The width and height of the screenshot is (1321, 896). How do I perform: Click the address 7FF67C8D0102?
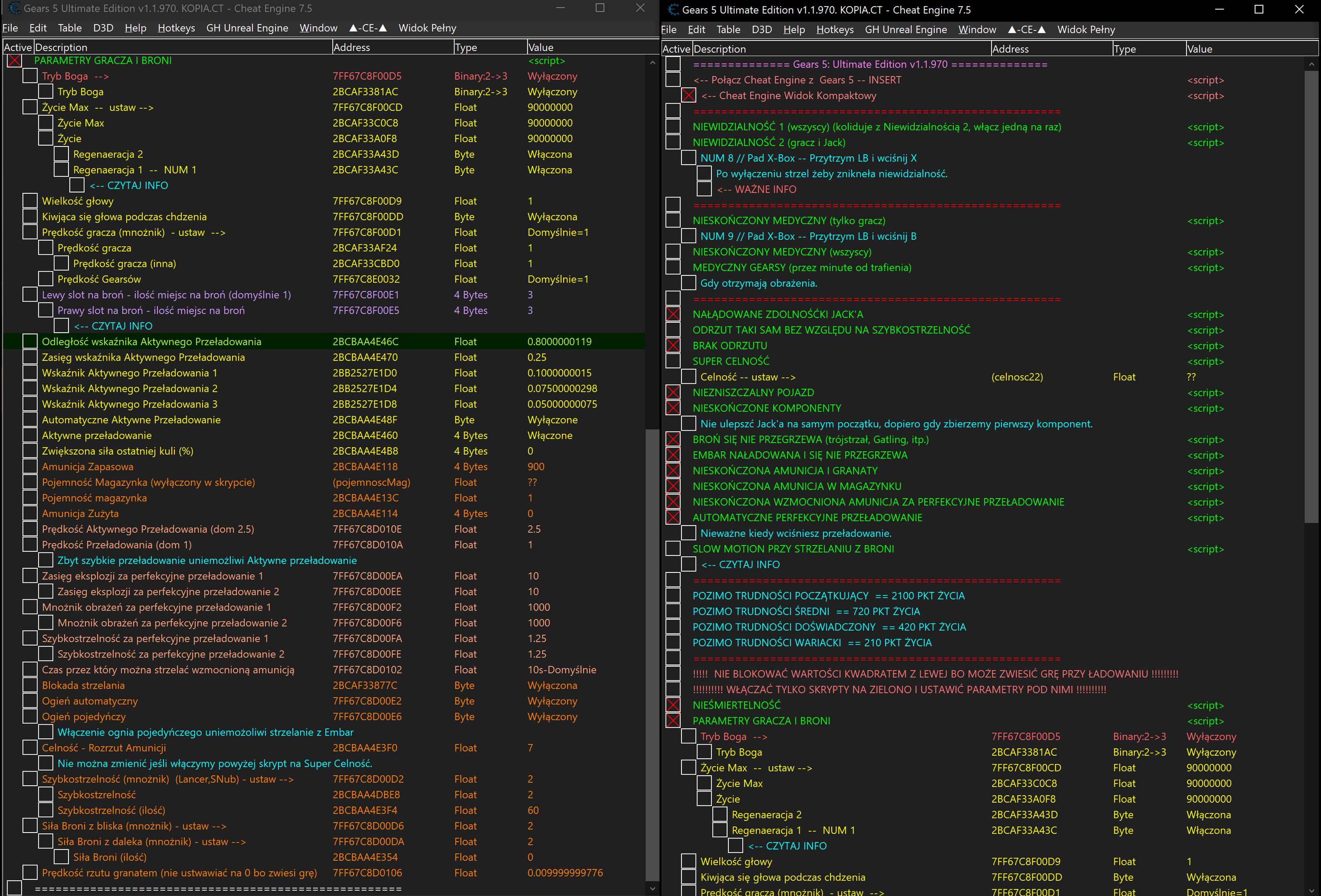coord(367,670)
